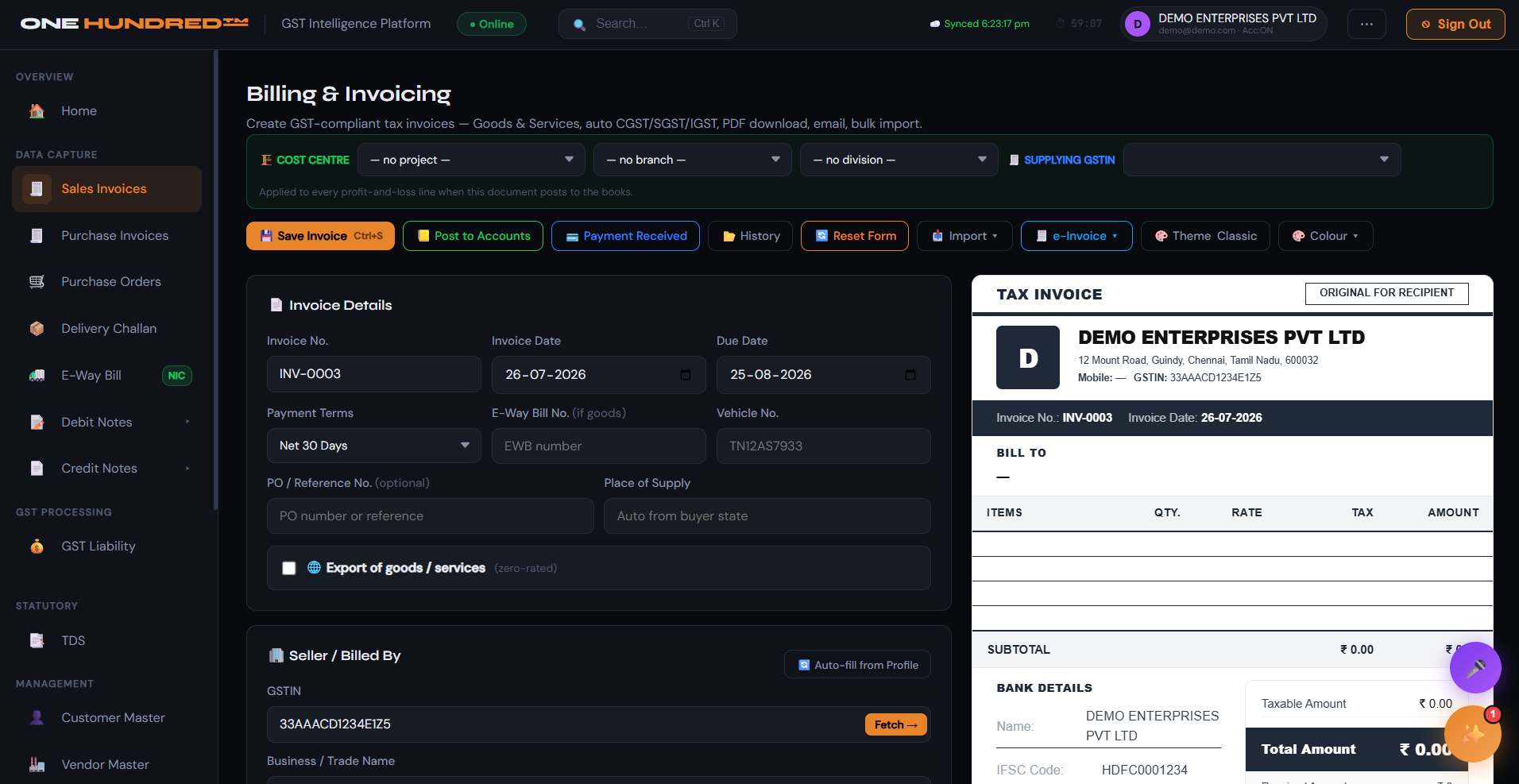Image resolution: width=1519 pixels, height=784 pixels.
Task: Click the Purchase Orders cart icon
Action: pyautogui.click(x=37, y=282)
